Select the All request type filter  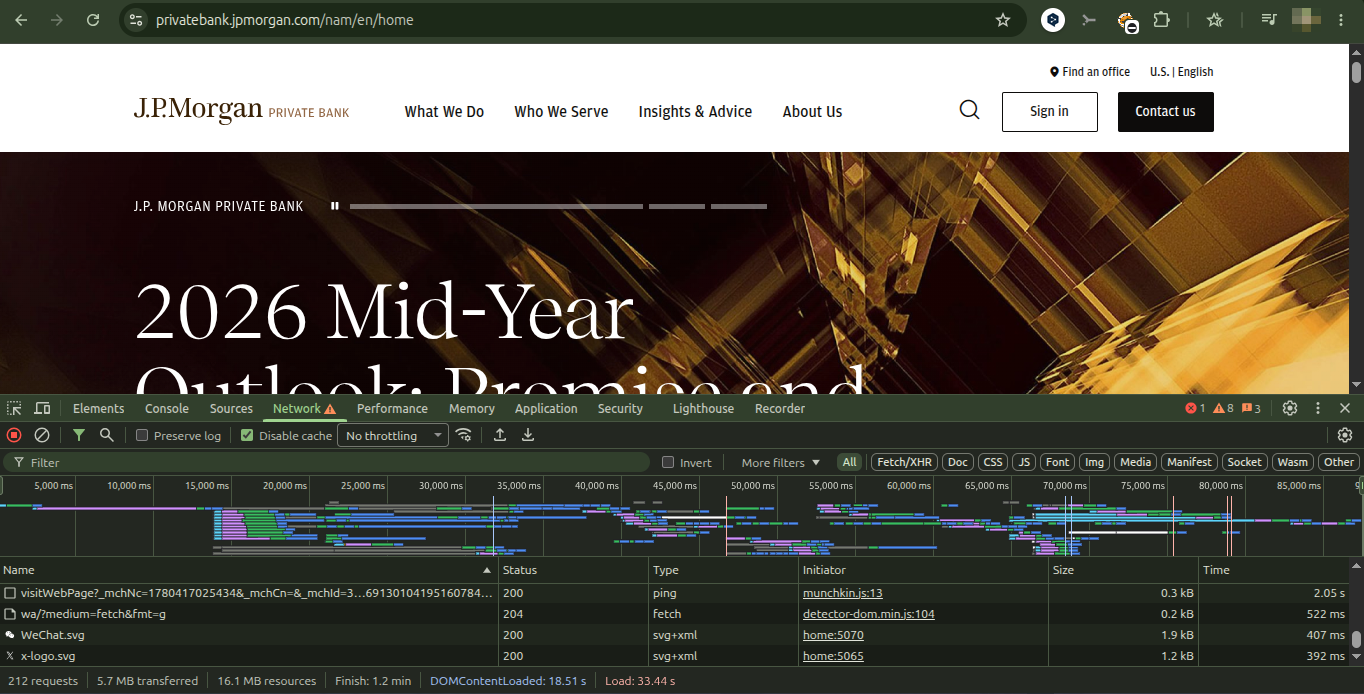tap(849, 462)
